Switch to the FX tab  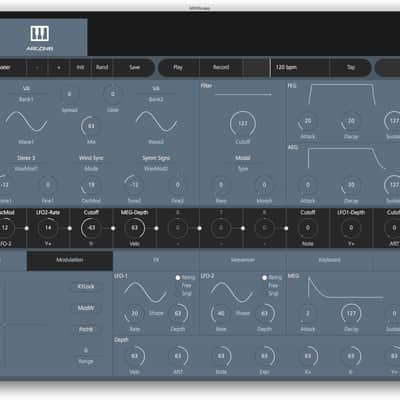click(x=156, y=260)
